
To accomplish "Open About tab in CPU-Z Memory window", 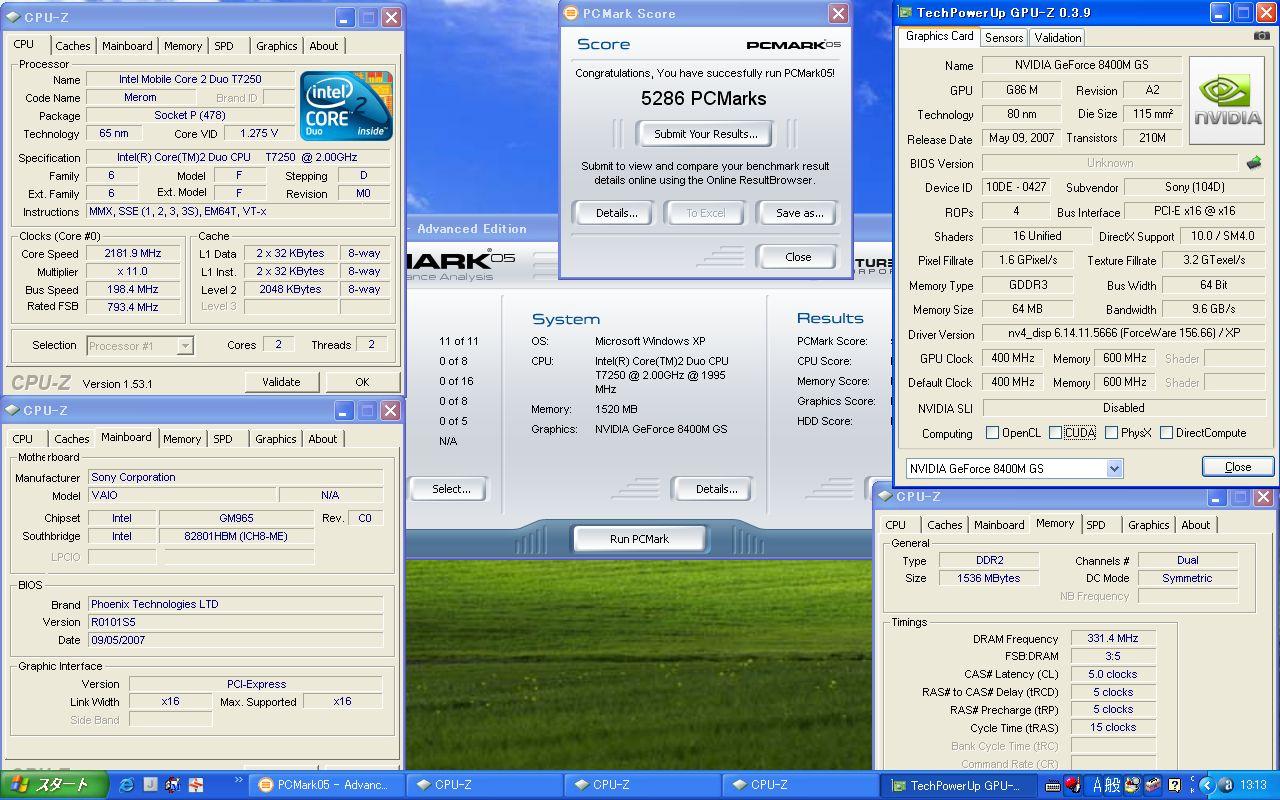I will pos(1195,525).
